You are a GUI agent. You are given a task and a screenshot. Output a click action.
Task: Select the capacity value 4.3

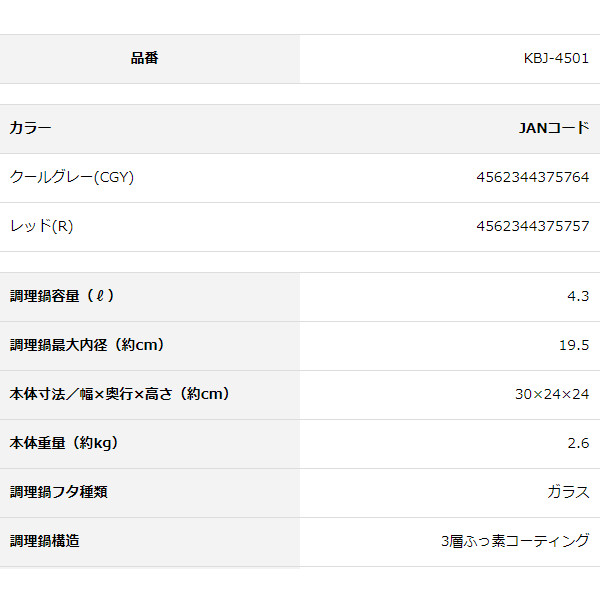click(x=578, y=296)
